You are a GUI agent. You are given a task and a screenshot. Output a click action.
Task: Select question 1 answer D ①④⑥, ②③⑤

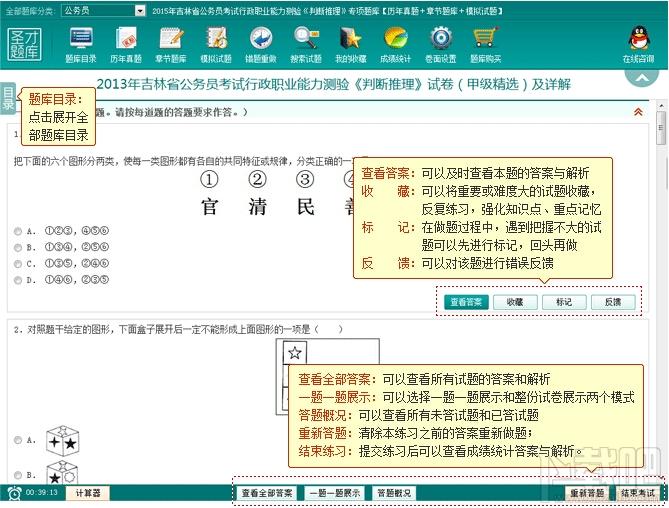coord(17,280)
